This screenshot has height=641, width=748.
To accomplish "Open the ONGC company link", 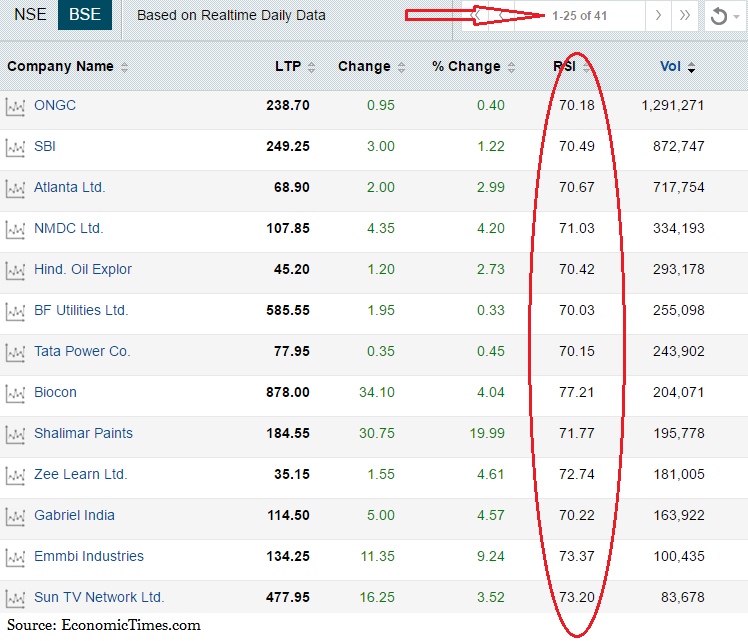I will (55, 105).
